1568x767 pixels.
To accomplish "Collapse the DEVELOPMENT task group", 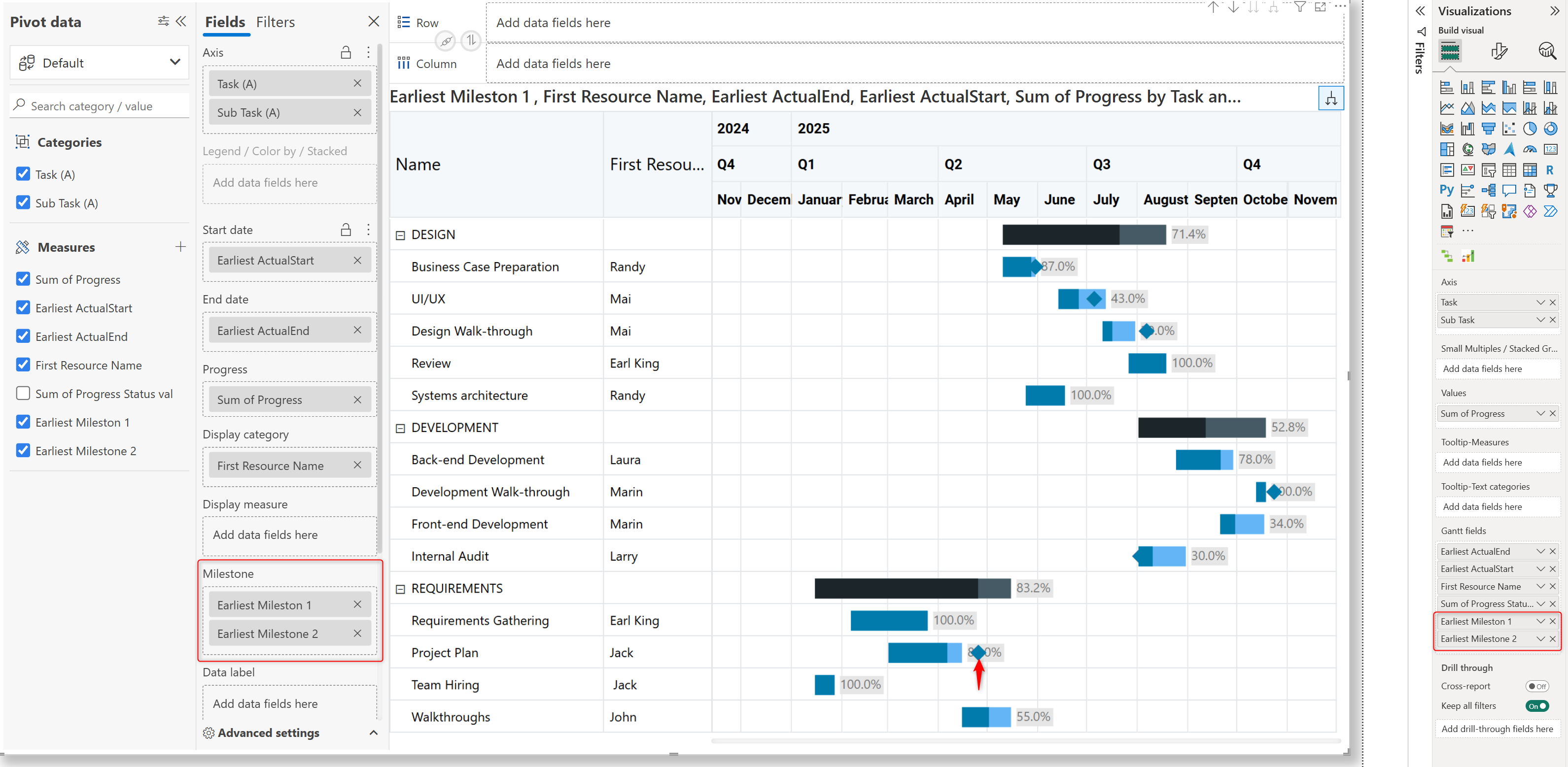I will click(x=400, y=428).
